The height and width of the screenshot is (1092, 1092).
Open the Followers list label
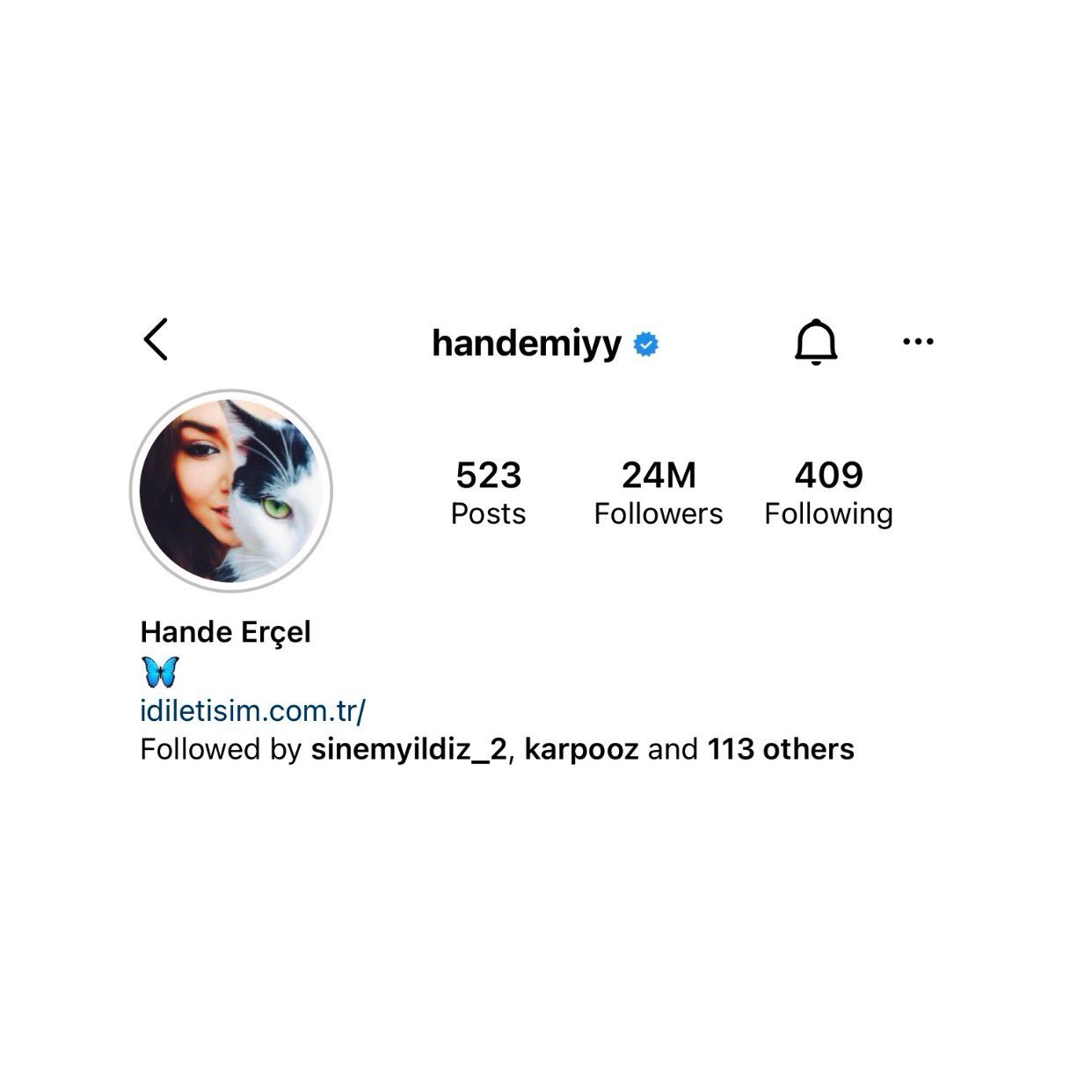tap(659, 513)
